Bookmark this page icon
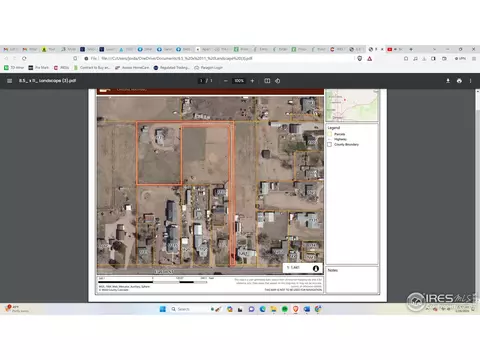The height and width of the screenshot is (360, 480). (75, 58)
